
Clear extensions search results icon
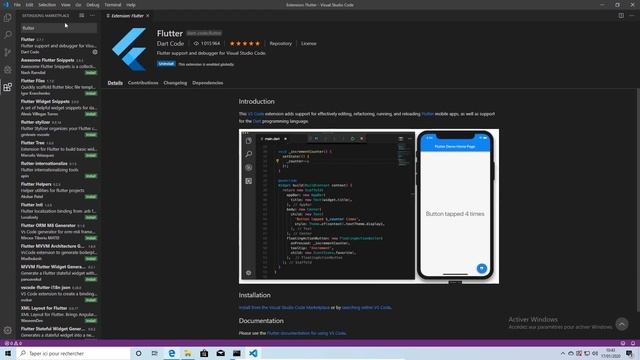coord(82,16)
